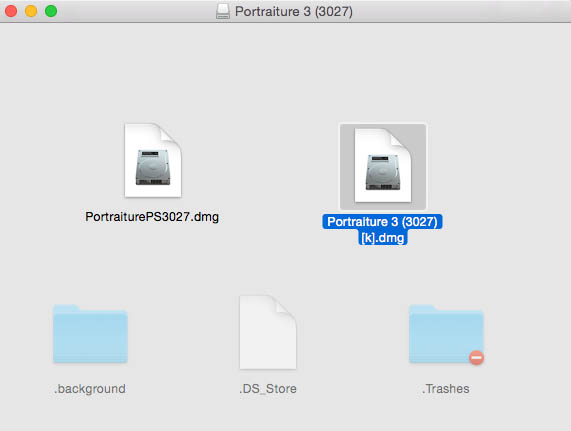The image size is (571, 431).
Task: Select the Portraiture 3 (3027) [k].dmg icon
Action: 383,166
